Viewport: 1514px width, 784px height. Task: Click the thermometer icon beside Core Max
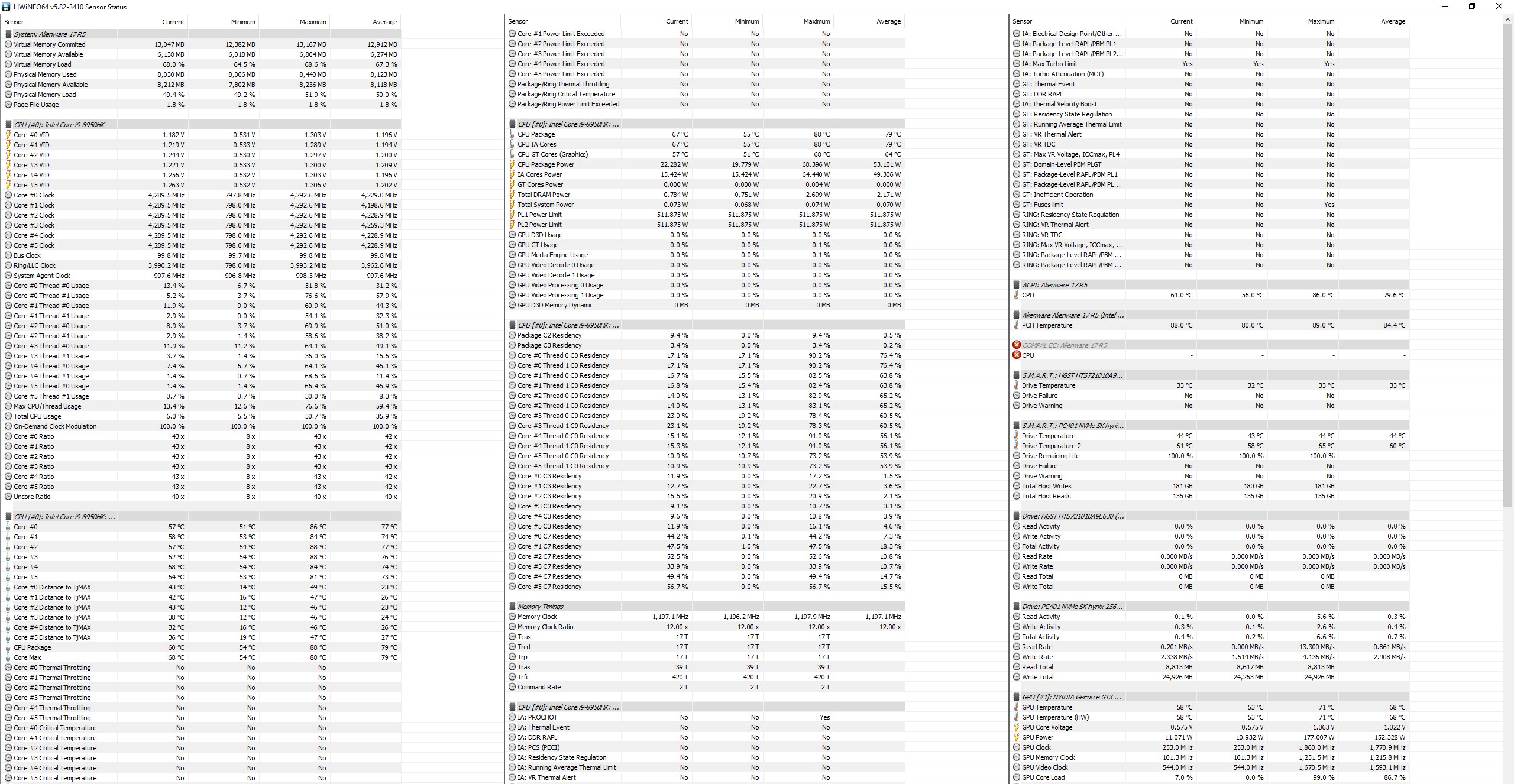tap(8, 657)
